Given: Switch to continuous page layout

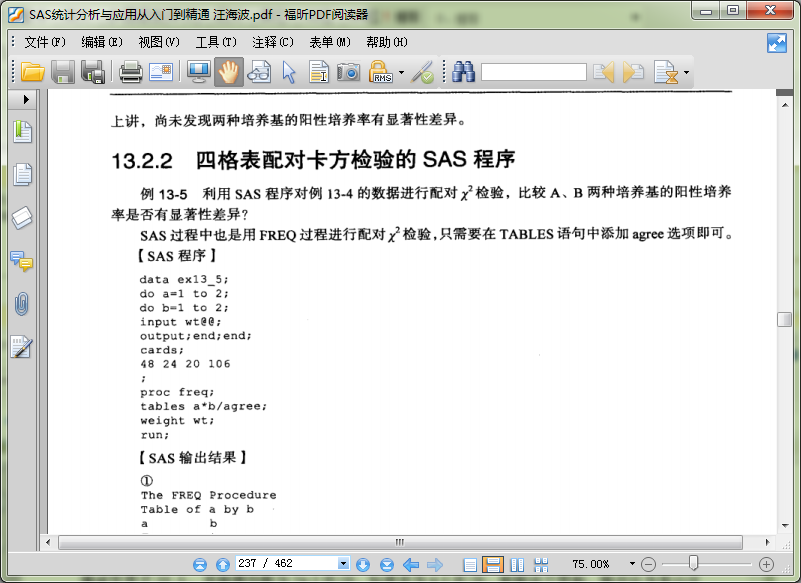Looking at the screenshot, I should point(493,564).
